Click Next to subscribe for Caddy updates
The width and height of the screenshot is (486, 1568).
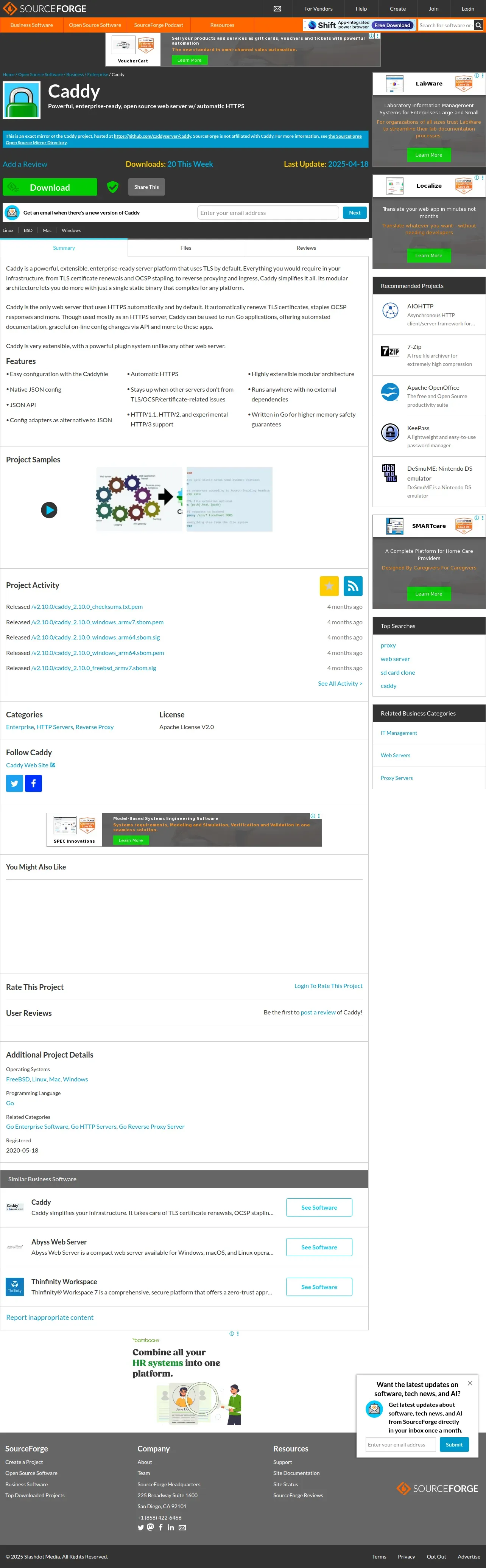click(354, 212)
